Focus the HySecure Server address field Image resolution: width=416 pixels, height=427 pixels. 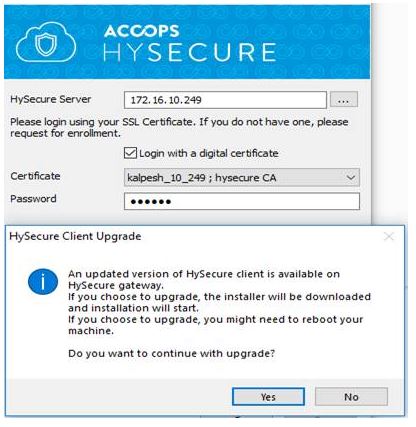(225, 100)
